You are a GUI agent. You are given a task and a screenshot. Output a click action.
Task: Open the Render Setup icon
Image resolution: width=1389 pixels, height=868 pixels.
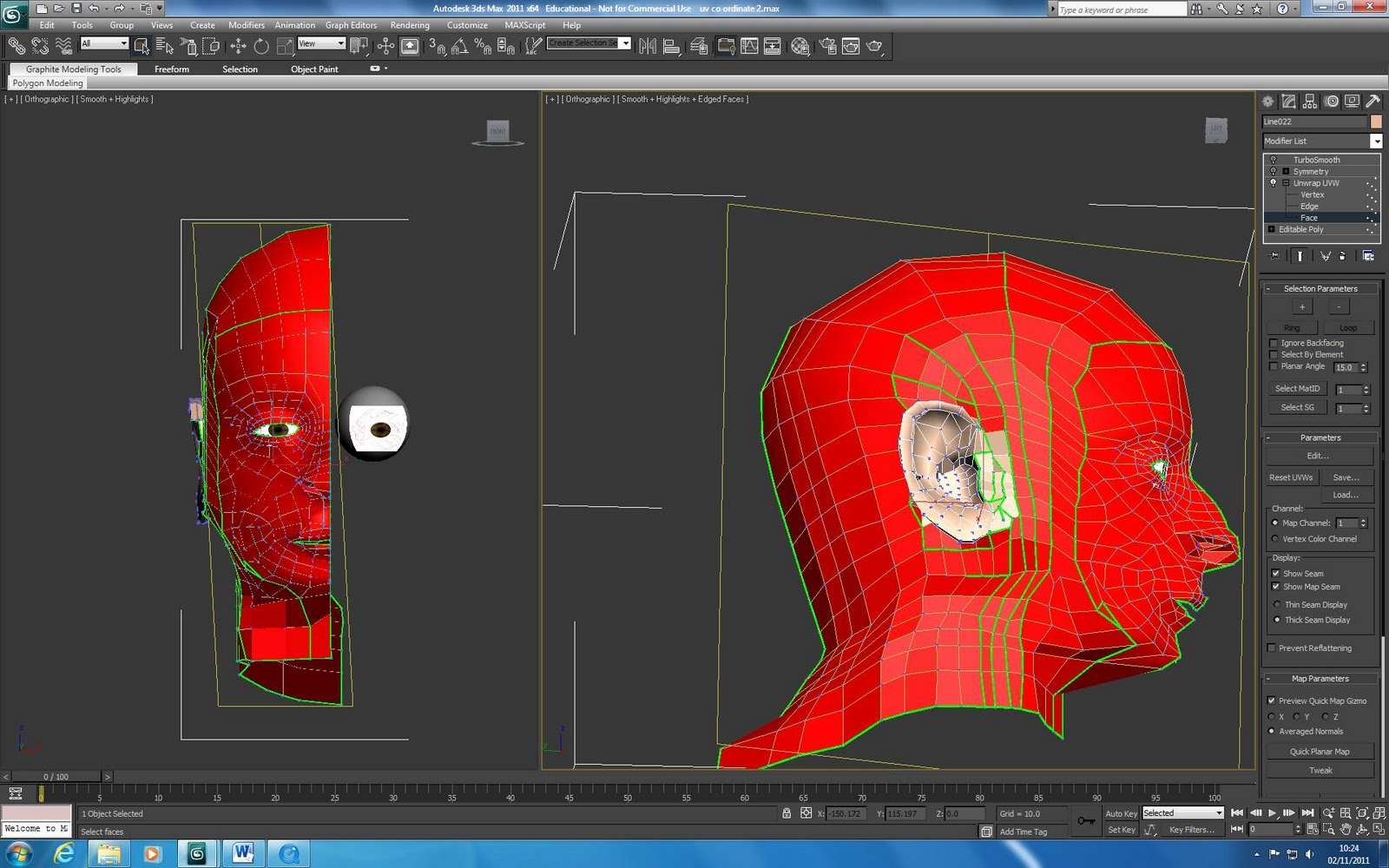[827, 45]
